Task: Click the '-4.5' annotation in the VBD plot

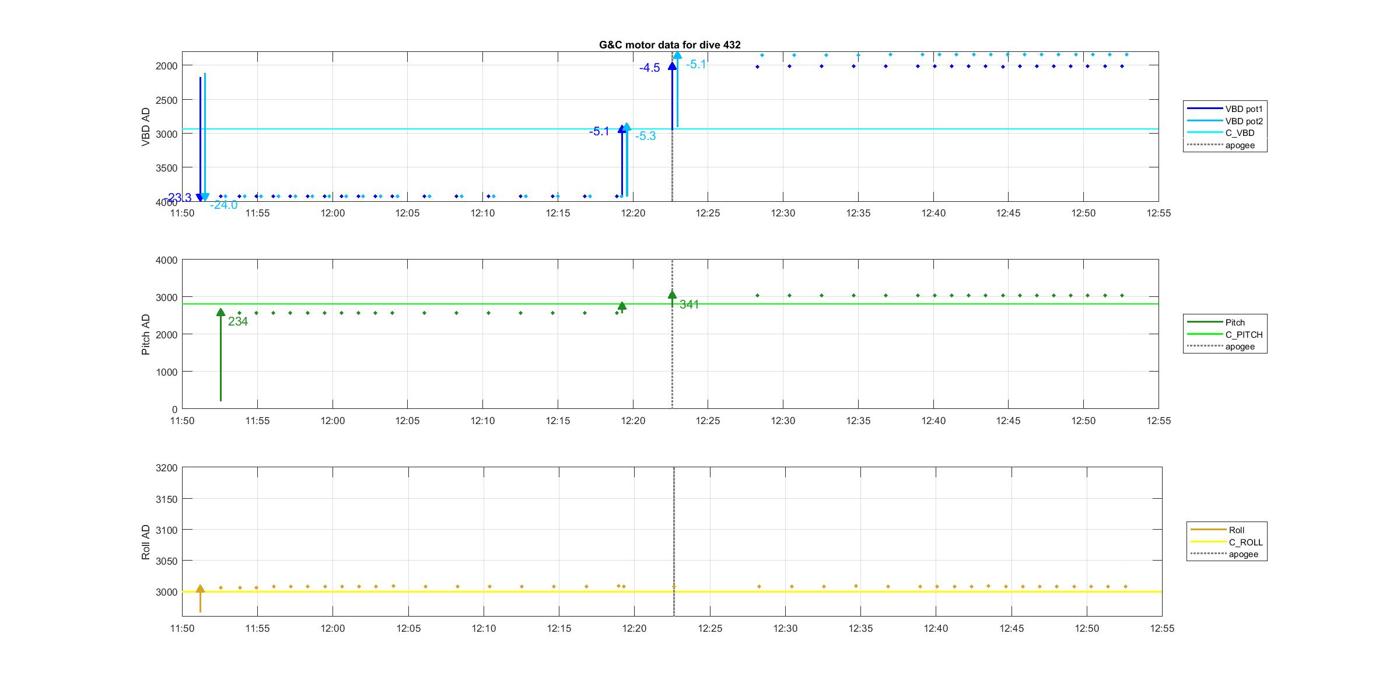Action: point(650,68)
